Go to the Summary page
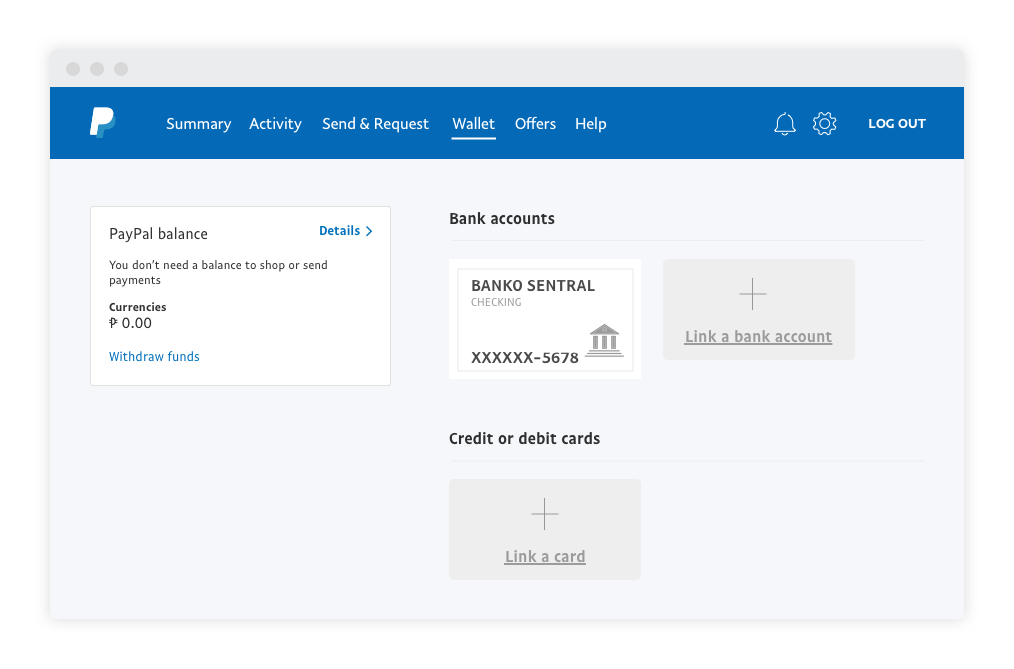Image resolution: width=1014 pixels, height=669 pixels. point(198,124)
